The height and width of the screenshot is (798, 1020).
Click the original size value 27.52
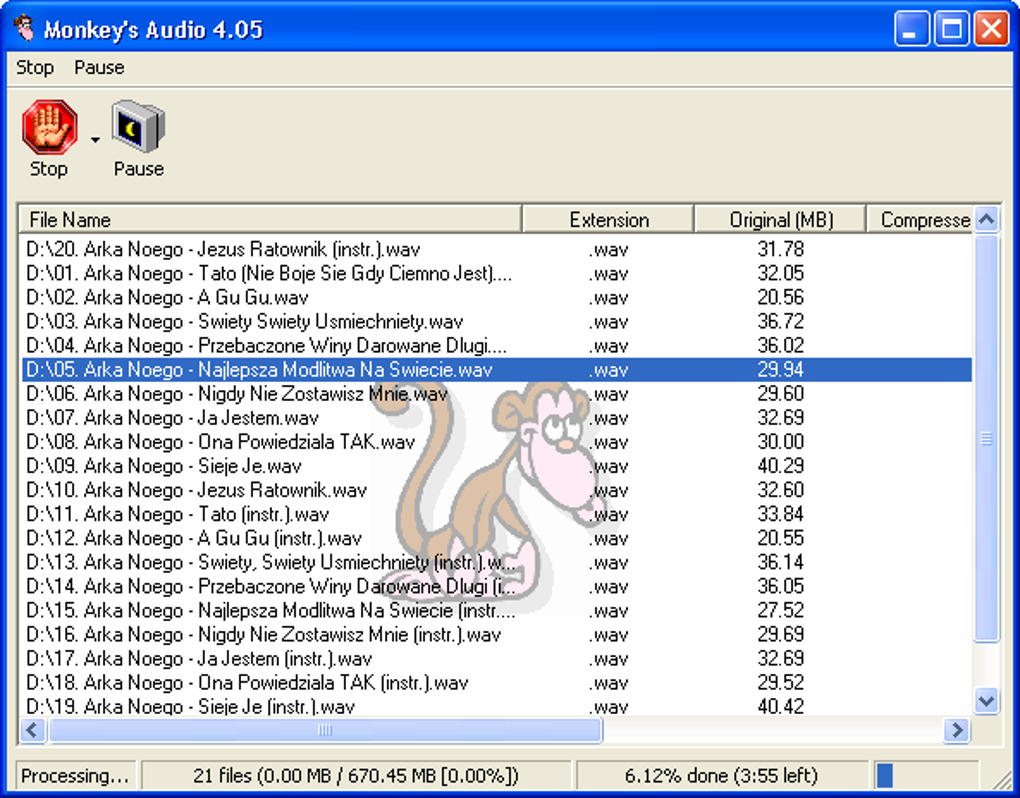781,610
